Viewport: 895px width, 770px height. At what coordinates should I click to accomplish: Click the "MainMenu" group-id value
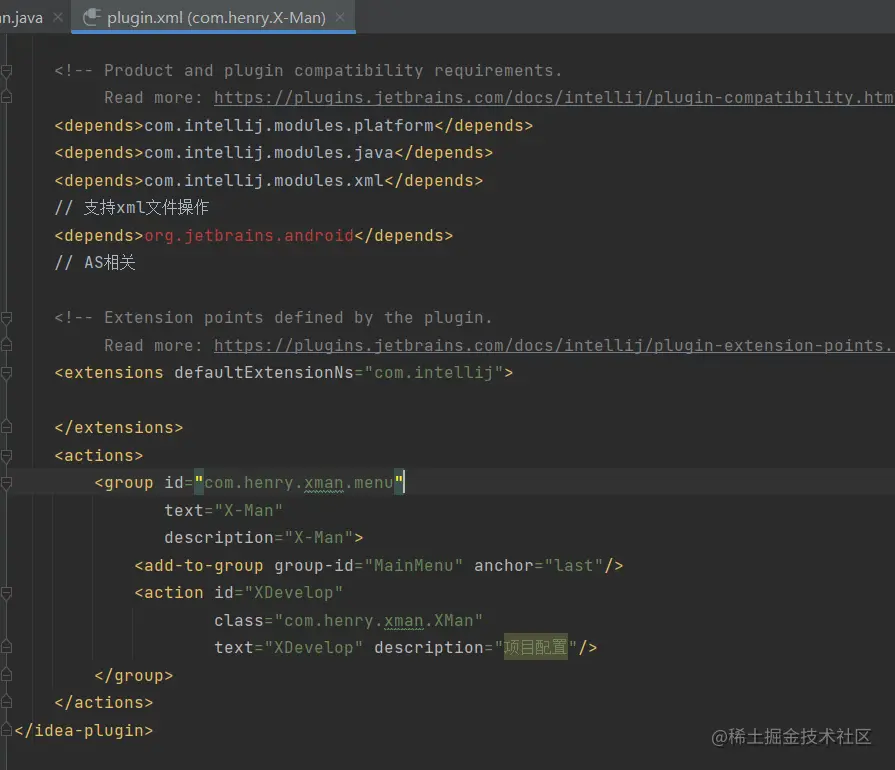(413, 566)
